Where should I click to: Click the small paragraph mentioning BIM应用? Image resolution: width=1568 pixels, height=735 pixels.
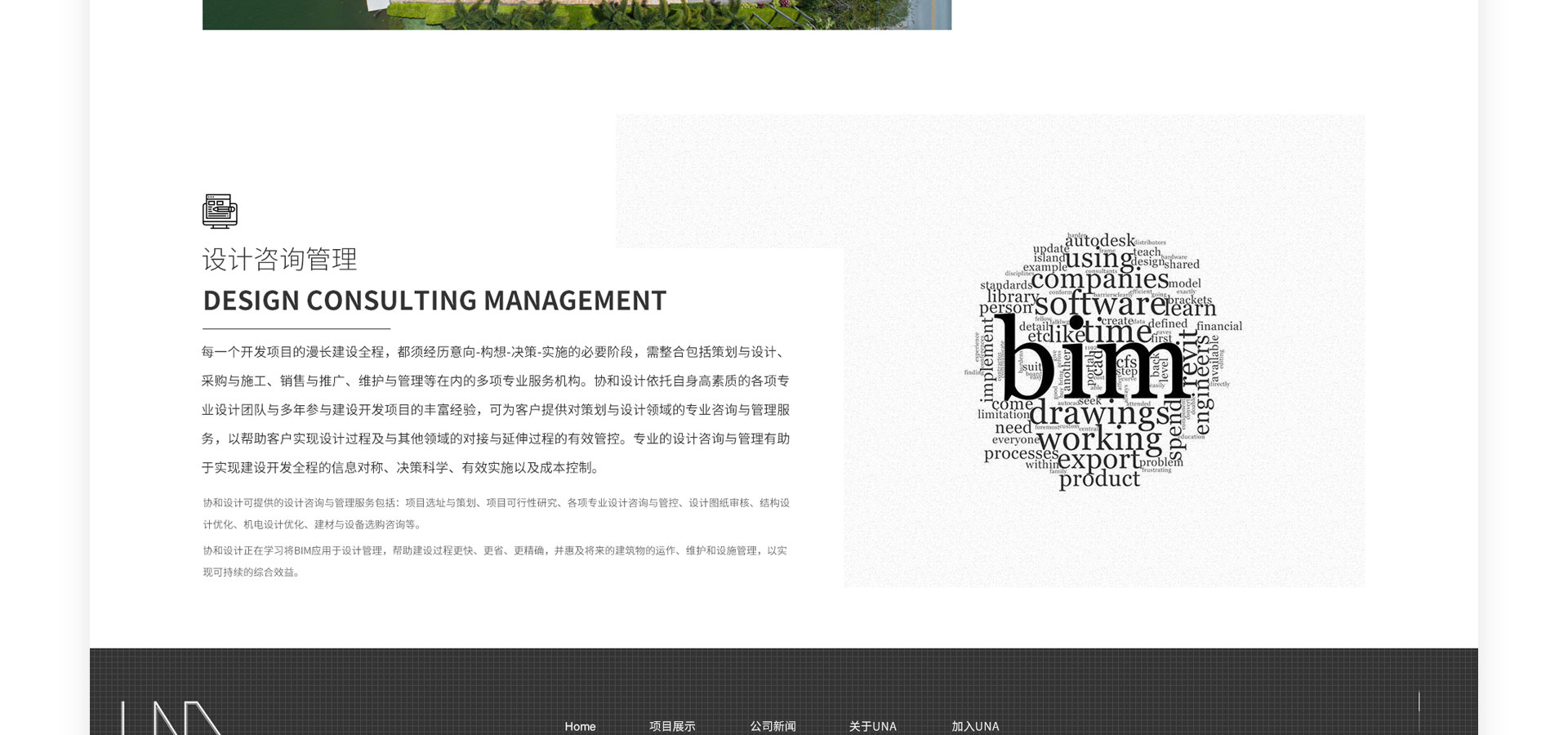point(495,561)
